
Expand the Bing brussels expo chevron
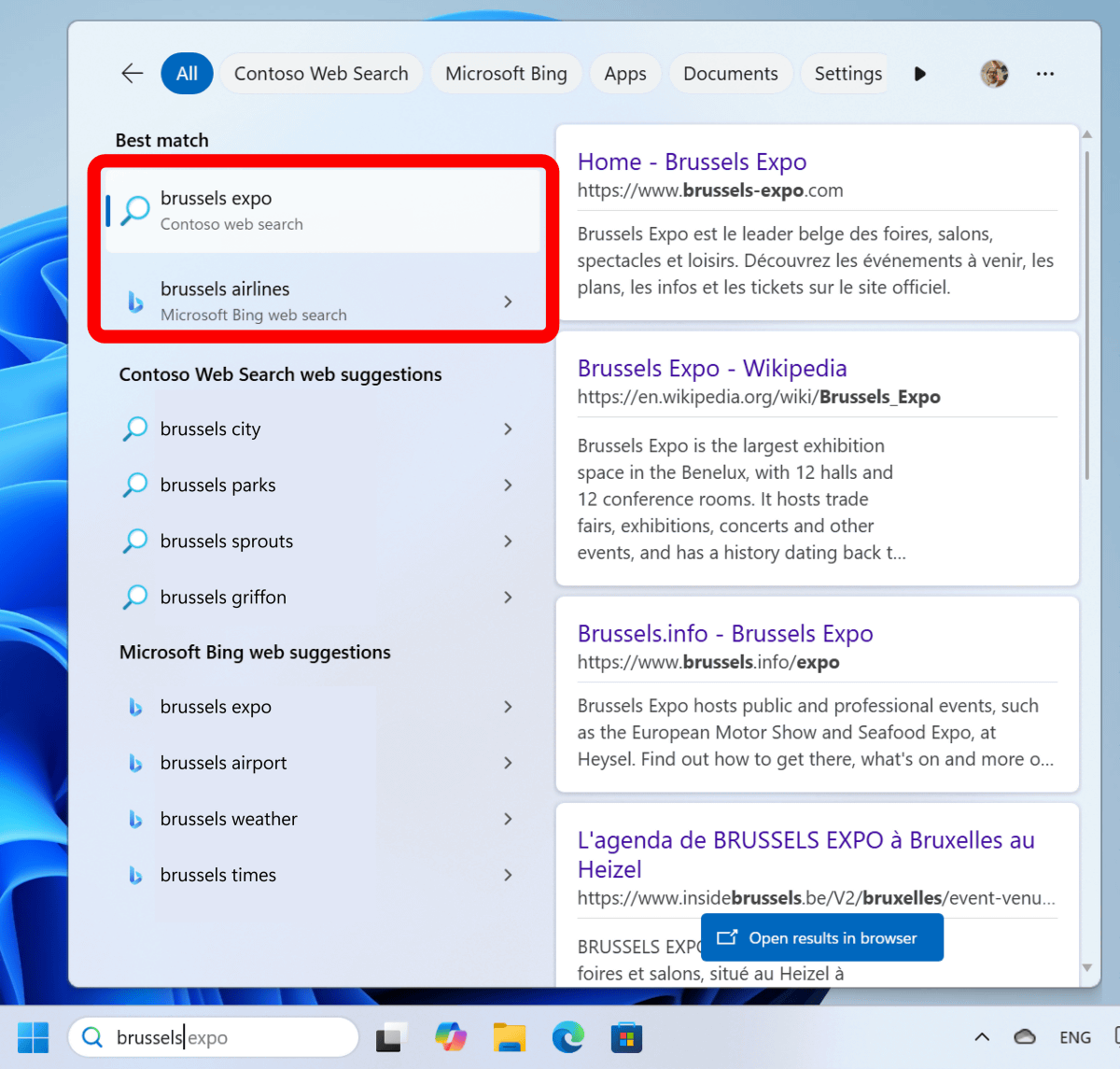tap(508, 707)
